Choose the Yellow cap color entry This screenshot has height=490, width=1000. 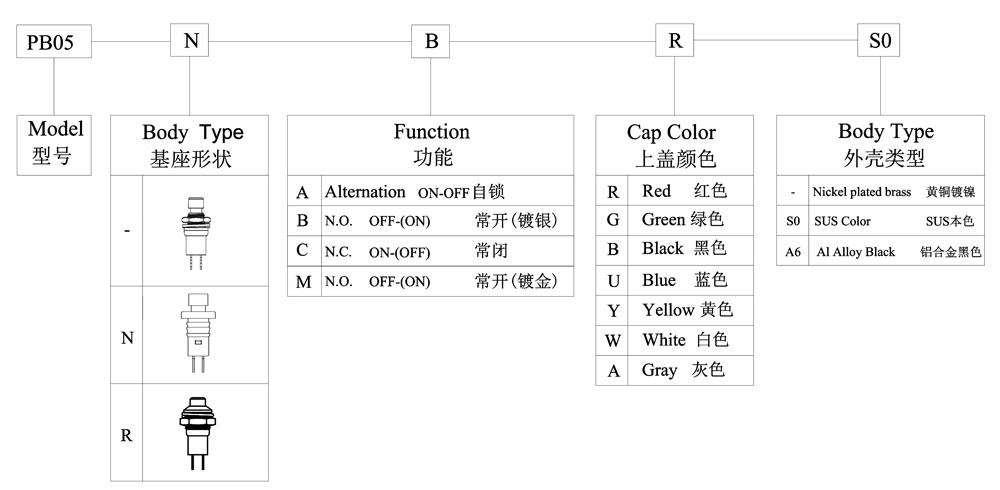[674, 310]
